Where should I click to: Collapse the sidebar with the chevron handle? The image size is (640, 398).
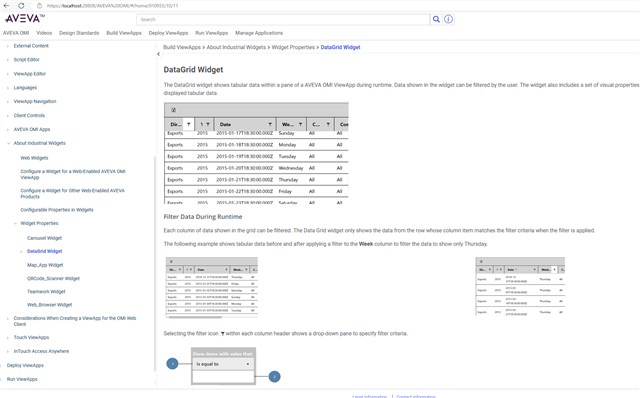pyautogui.click(x=158, y=54)
